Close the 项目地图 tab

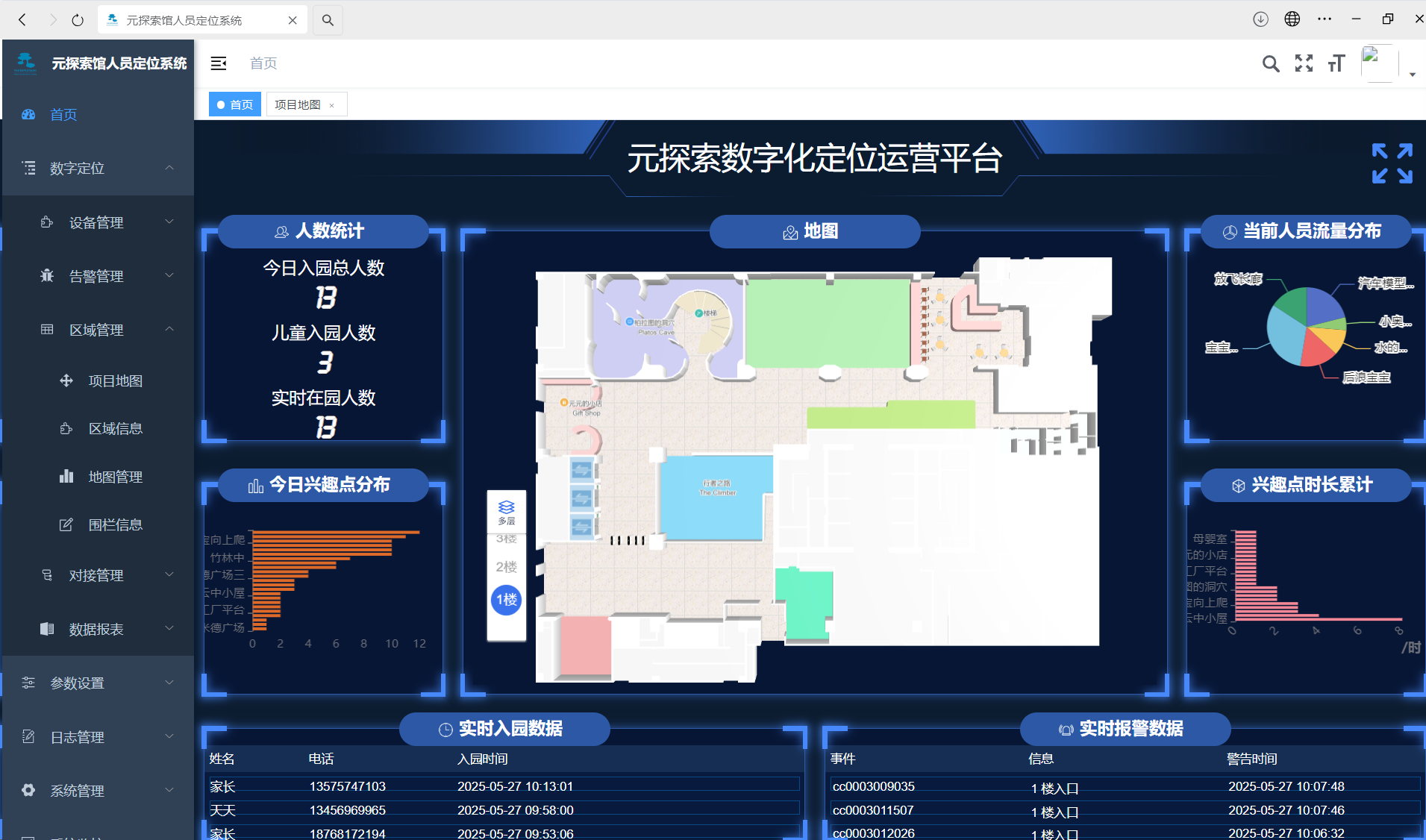pos(331,105)
